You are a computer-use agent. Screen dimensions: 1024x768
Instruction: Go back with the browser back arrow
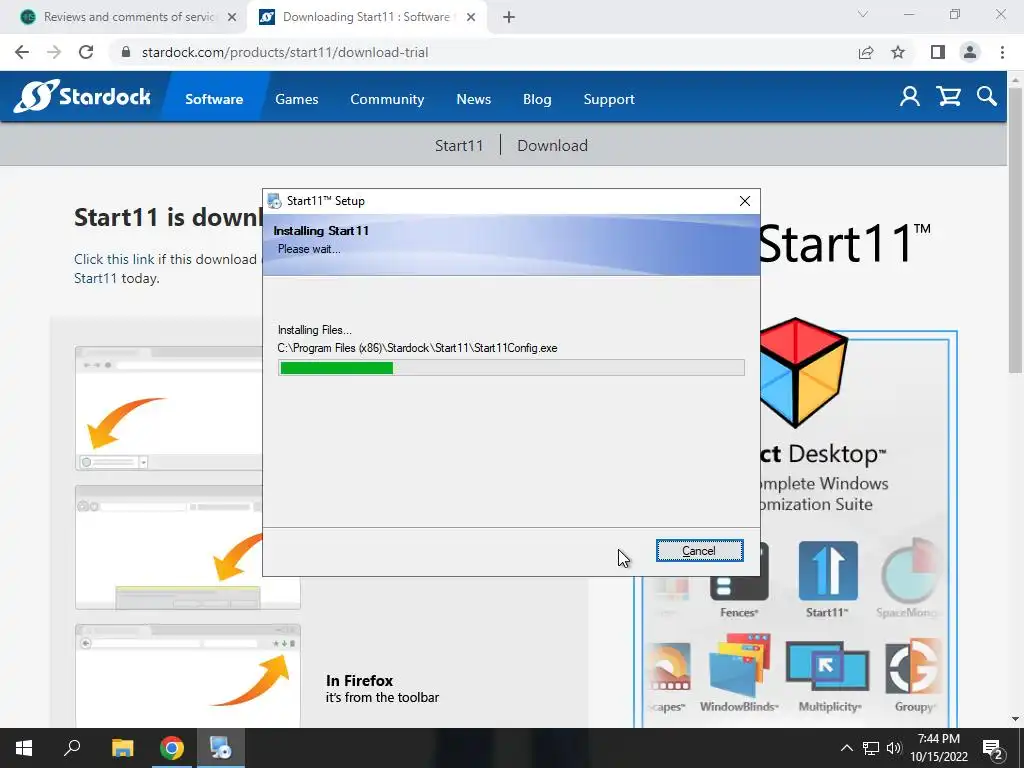(x=22, y=52)
